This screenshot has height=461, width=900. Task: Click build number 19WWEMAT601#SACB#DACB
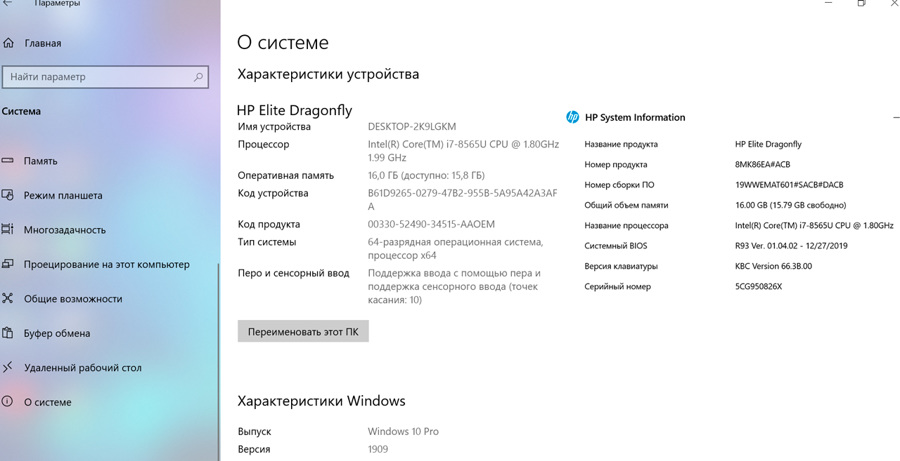[789, 185]
